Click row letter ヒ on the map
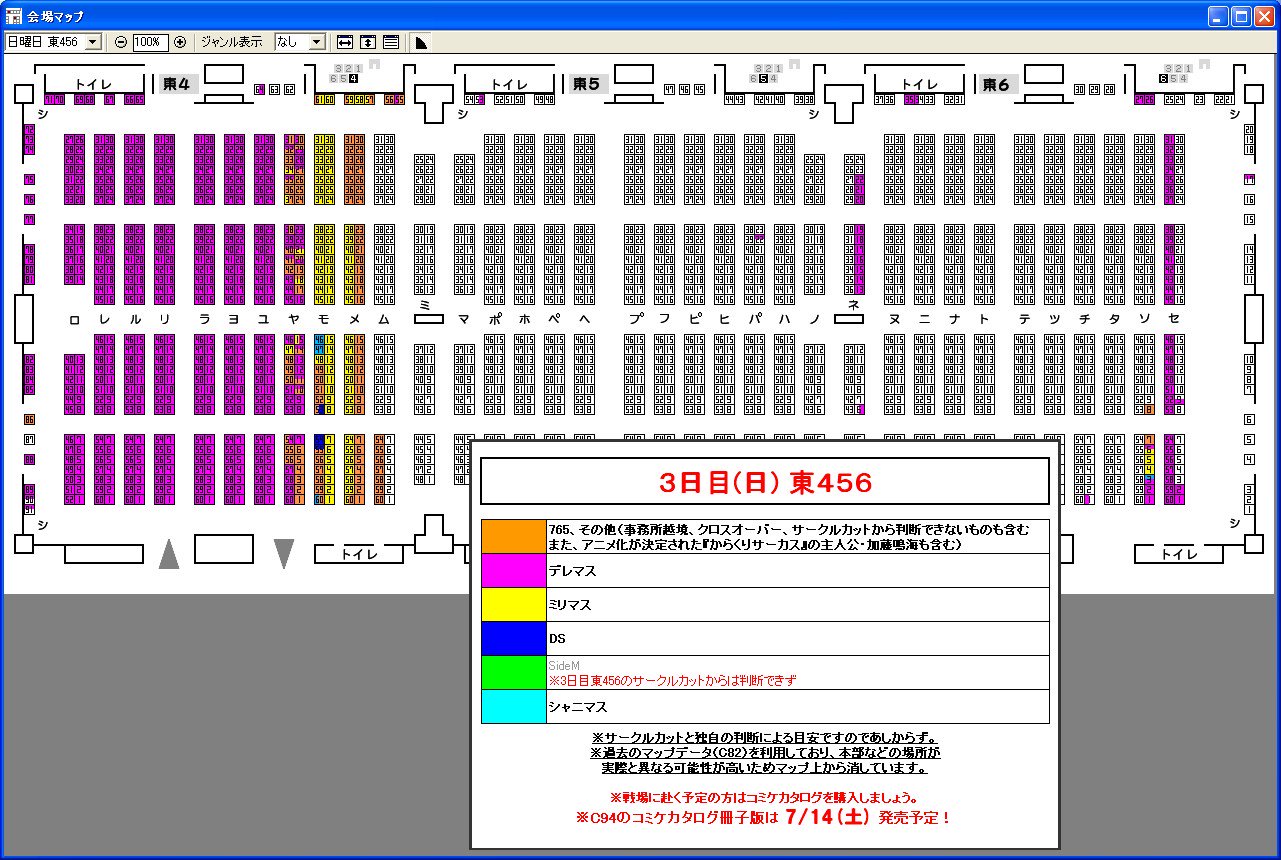Viewport: 1281px width, 860px height. point(725,319)
